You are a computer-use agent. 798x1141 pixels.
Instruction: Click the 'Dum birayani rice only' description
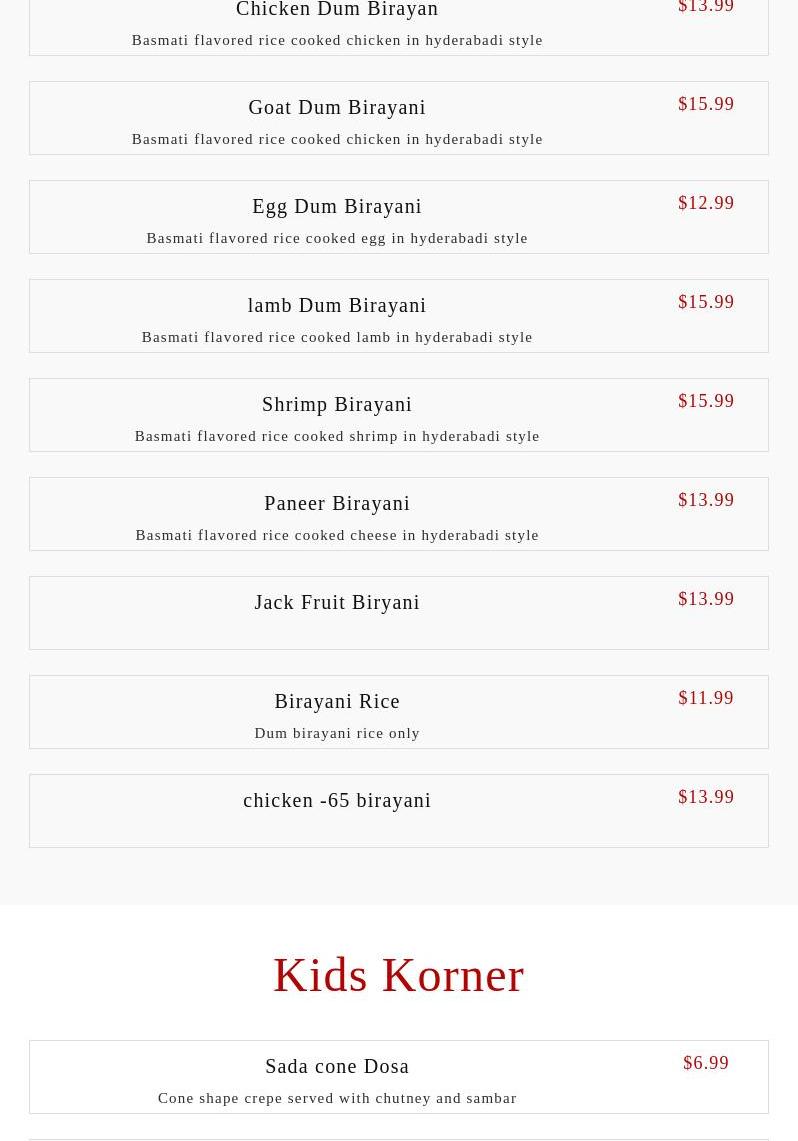(x=337, y=733)
